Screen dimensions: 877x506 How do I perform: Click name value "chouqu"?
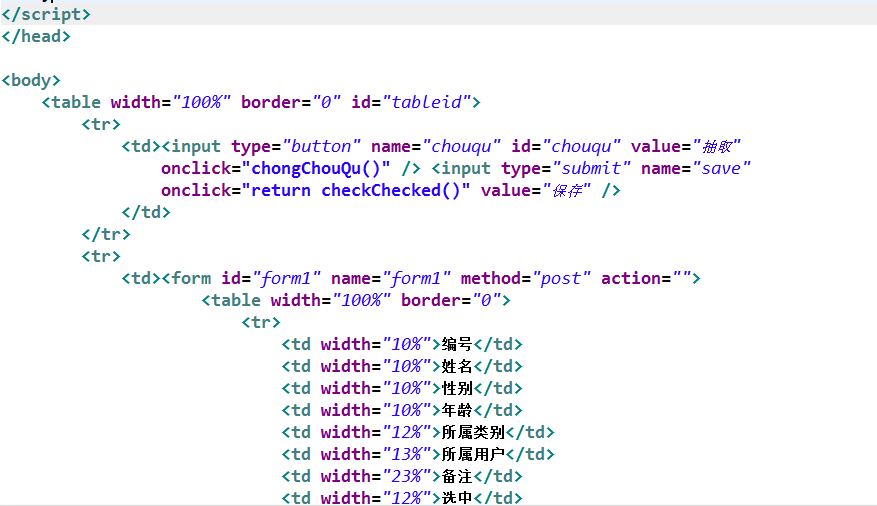461,146
